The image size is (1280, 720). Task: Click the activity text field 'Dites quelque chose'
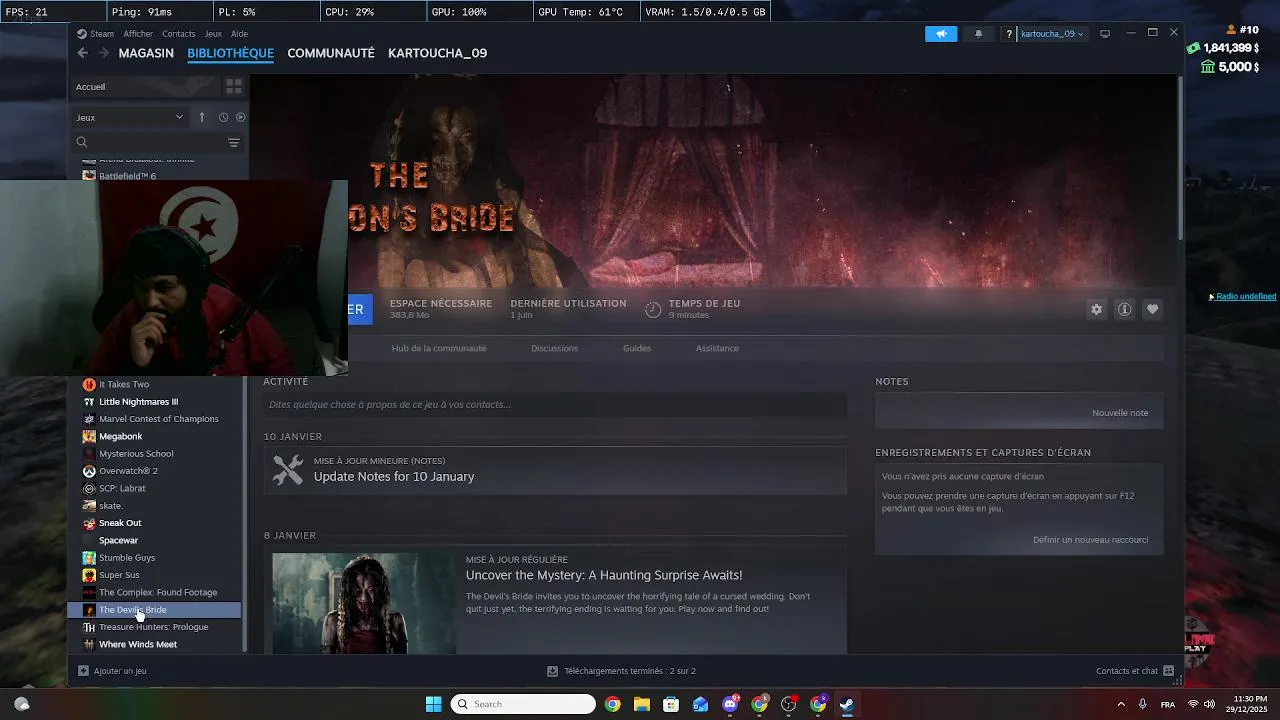click(555, 405)
